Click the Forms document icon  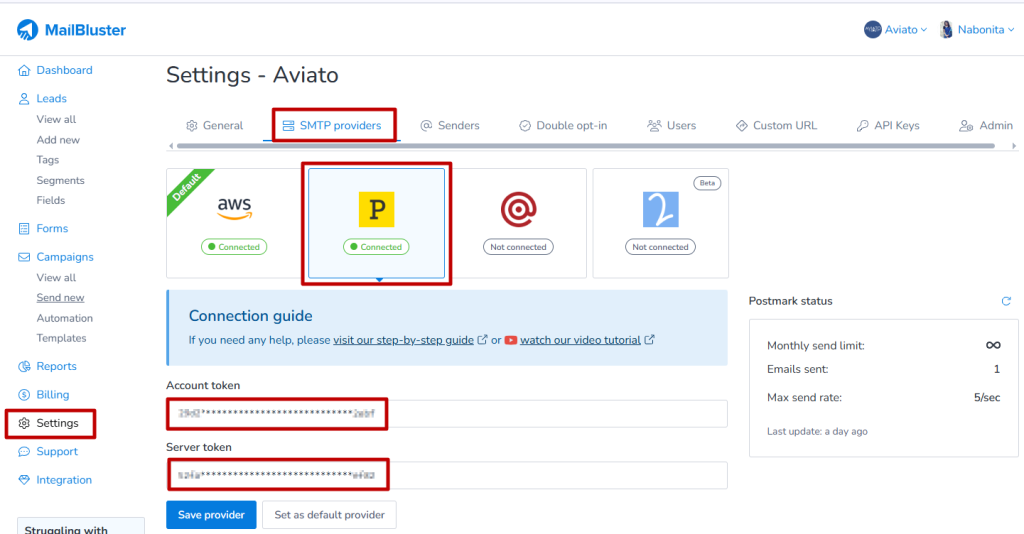[24, 228]
